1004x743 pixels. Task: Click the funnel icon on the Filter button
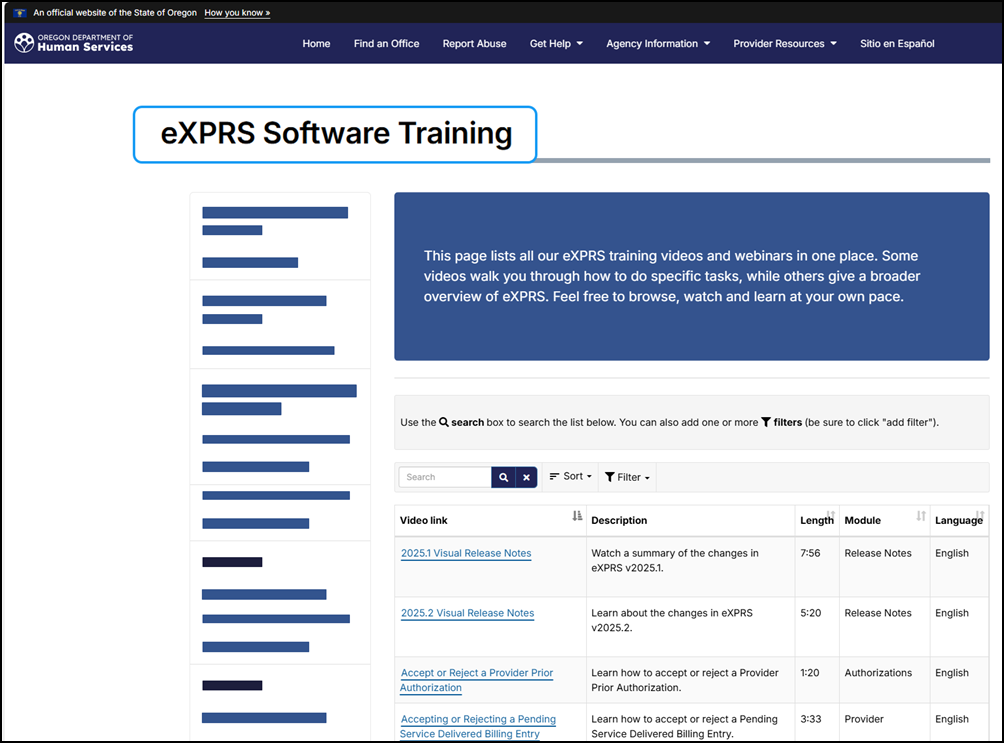point(612,477)
